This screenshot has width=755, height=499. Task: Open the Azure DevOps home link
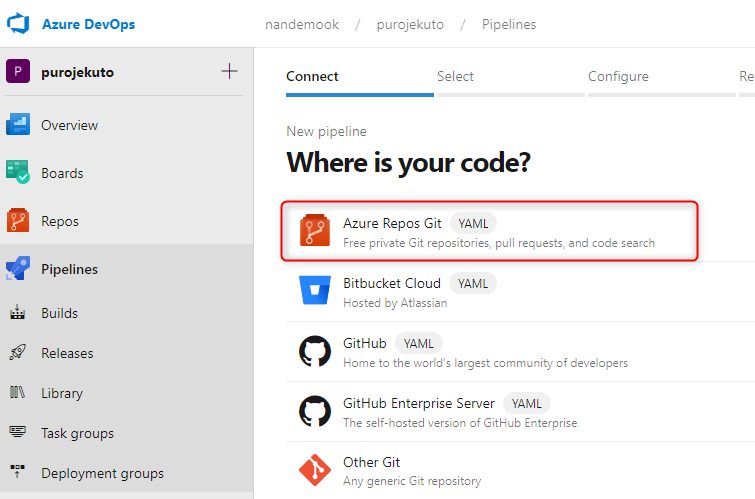tap(89, 24)
